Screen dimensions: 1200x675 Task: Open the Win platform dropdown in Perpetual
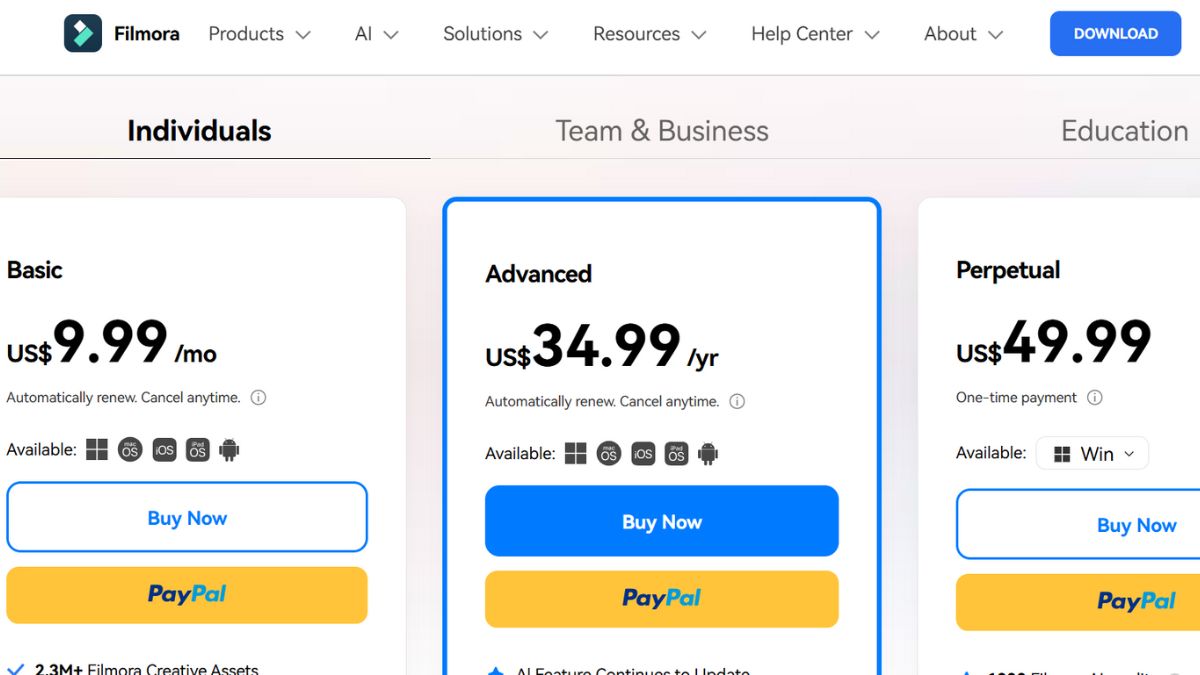tap(1092, 453)
